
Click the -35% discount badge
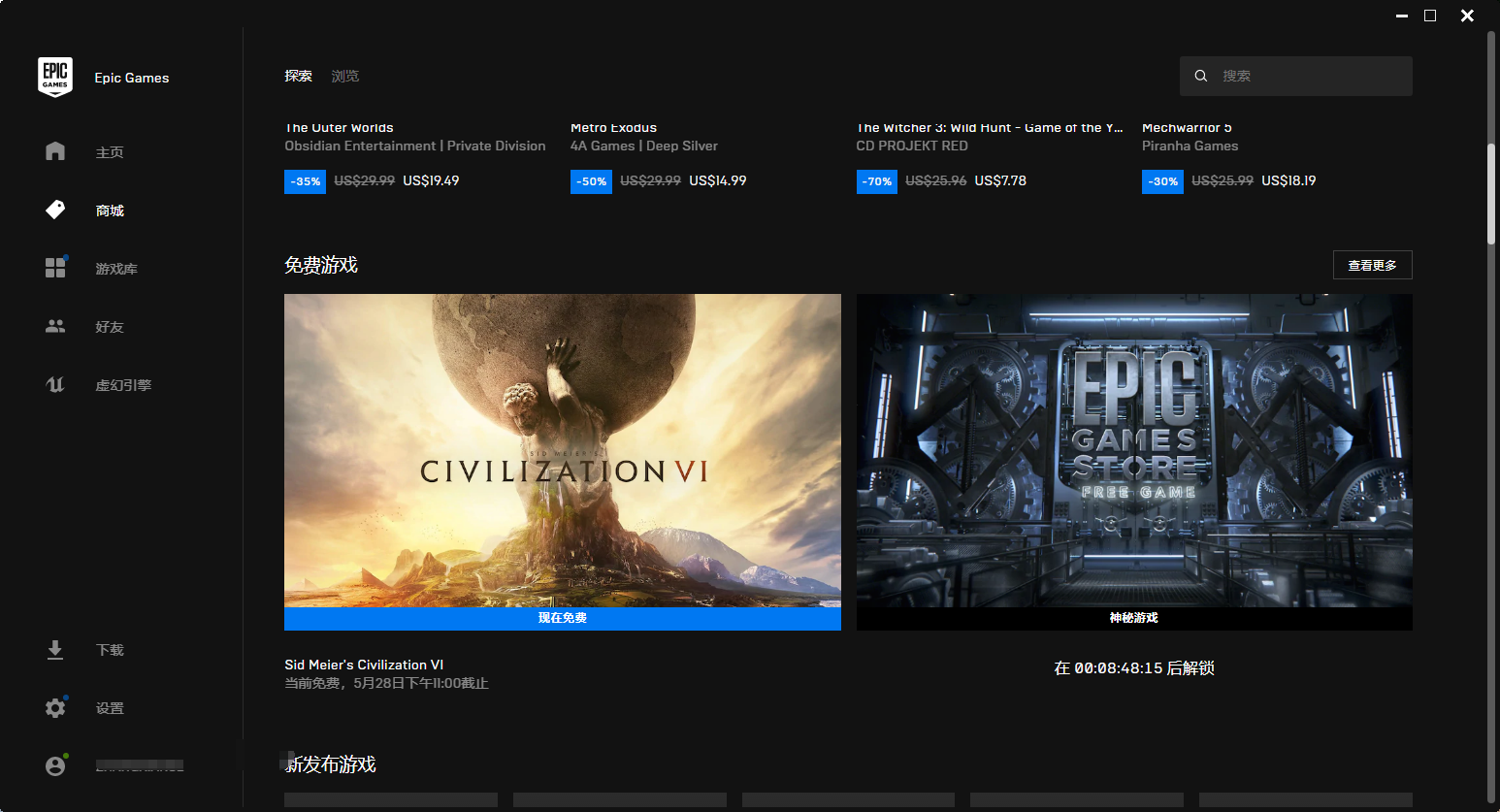coord(305,181)
